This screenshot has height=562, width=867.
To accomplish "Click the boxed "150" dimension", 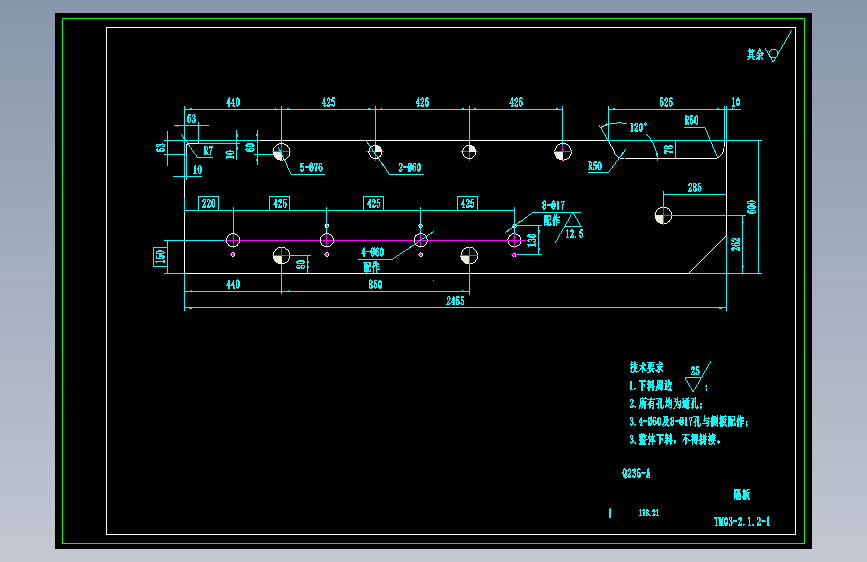I will 160,257.
